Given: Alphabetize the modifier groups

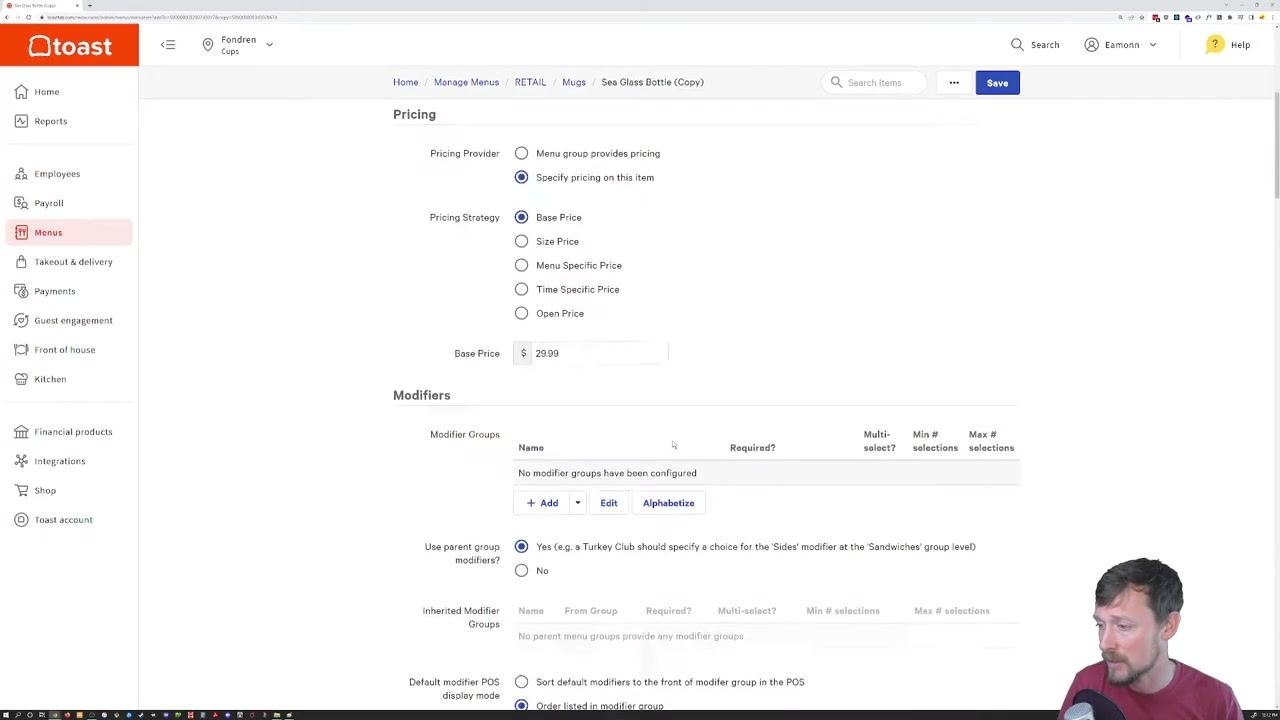Looking at the screenshot, I should tap(668, 503).
